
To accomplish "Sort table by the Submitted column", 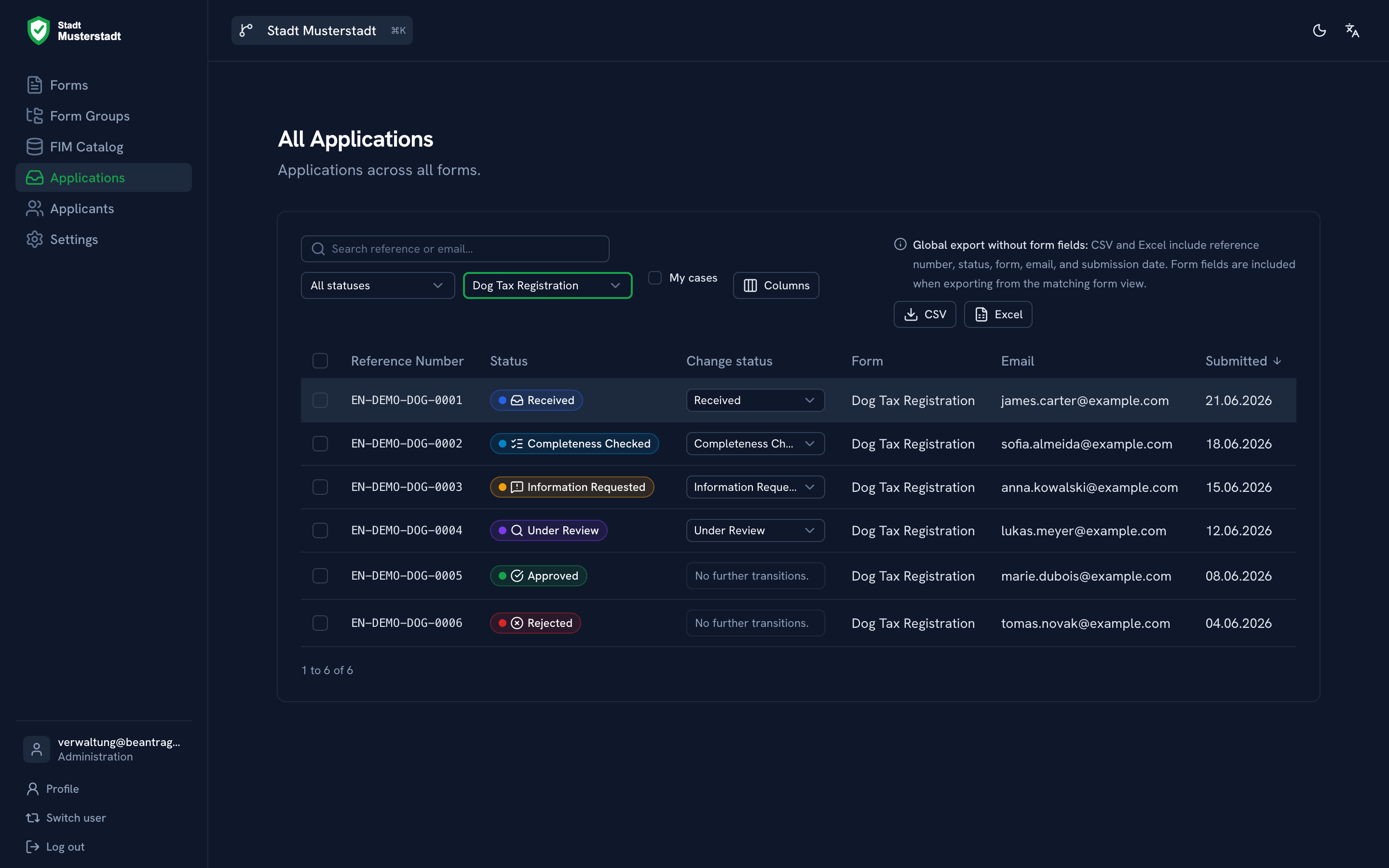I will coord(1243,361).
